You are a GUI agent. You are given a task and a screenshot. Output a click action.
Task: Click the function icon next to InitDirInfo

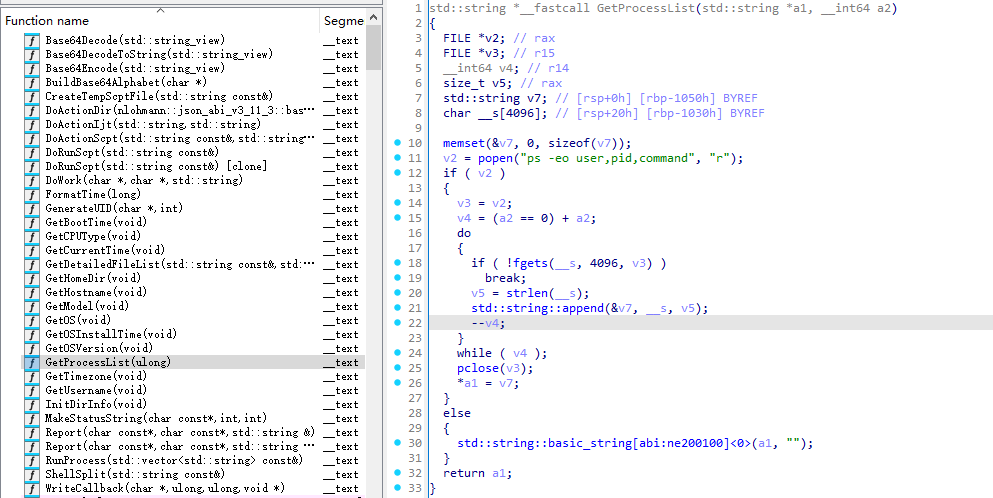point(31,404)
